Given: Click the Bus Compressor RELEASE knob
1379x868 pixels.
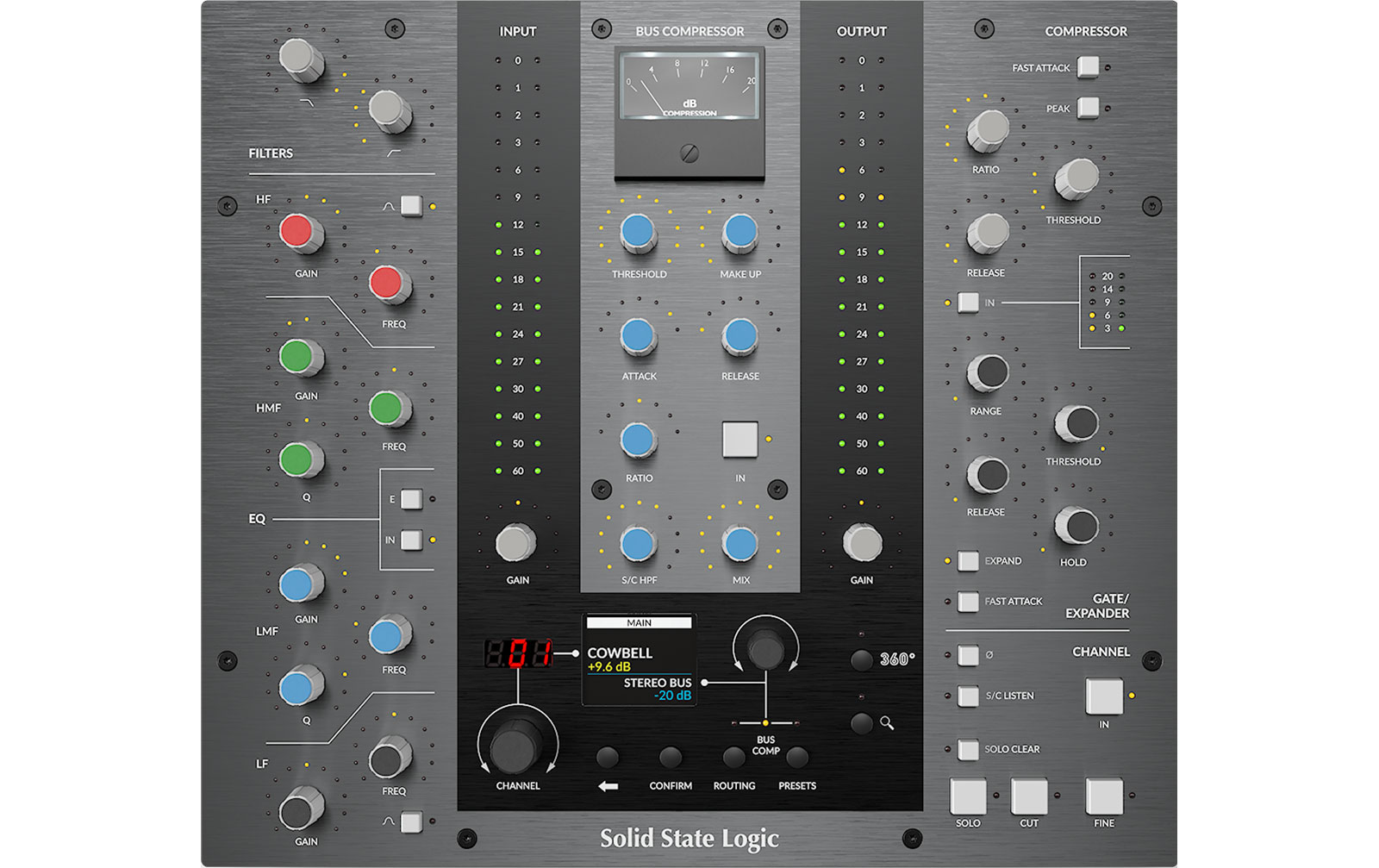Looking at the screenshot, I should pyautogui.click(x=739, y=336).
